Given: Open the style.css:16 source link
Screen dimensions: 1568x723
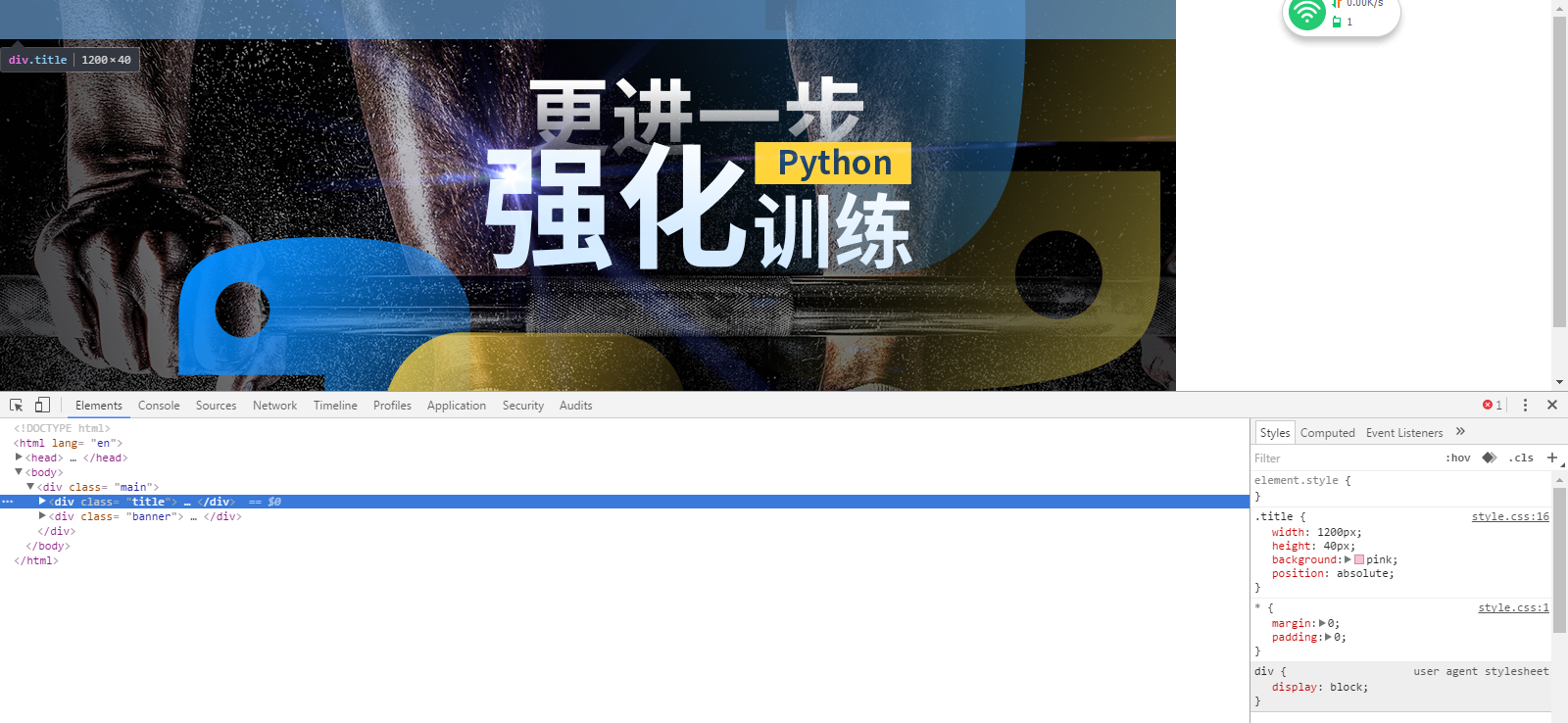Looking at the screenshot, I should point(1510,516).
